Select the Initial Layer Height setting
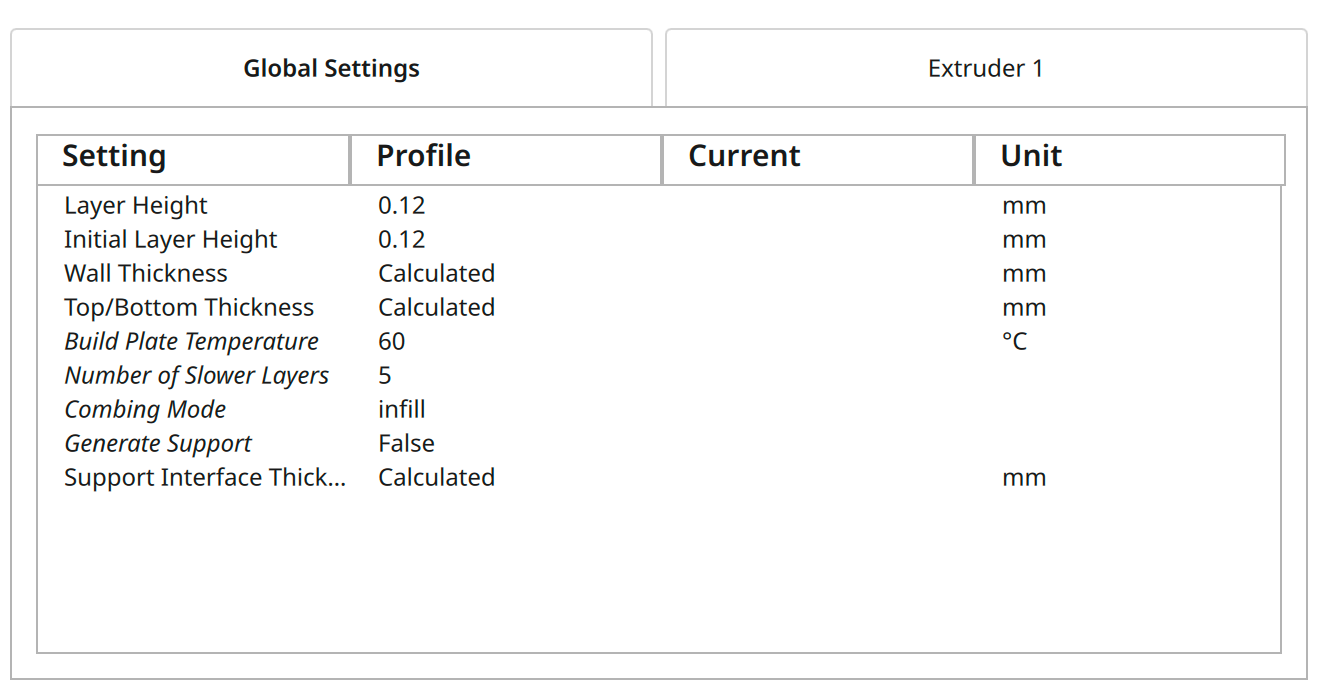Screen dimensions: 1330x700 [x=171, y=240]
